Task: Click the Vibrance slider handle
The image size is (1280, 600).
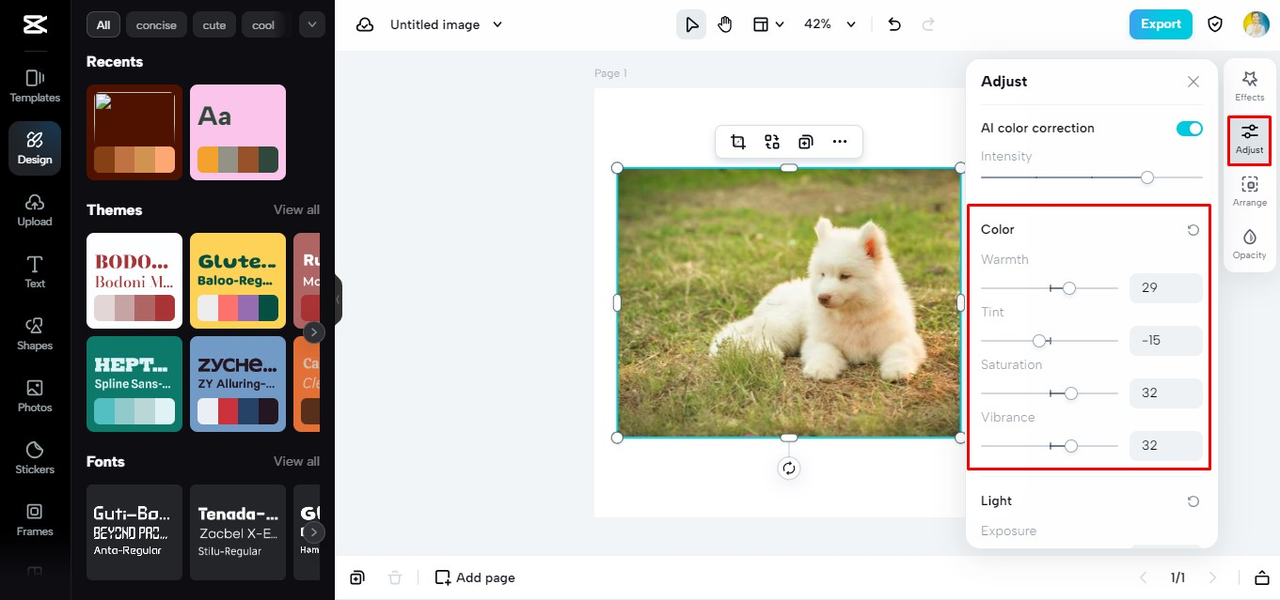Action: click(1071, 446)
